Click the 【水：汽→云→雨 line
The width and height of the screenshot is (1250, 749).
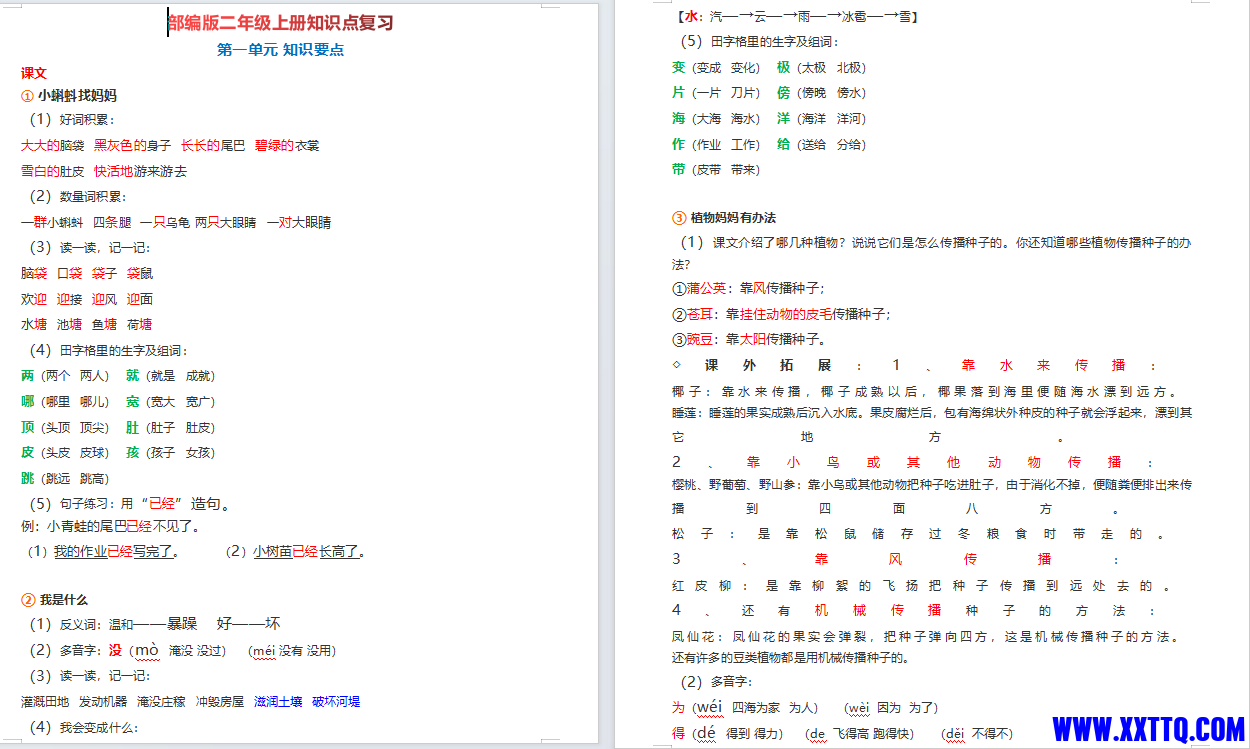pos(797,16)
